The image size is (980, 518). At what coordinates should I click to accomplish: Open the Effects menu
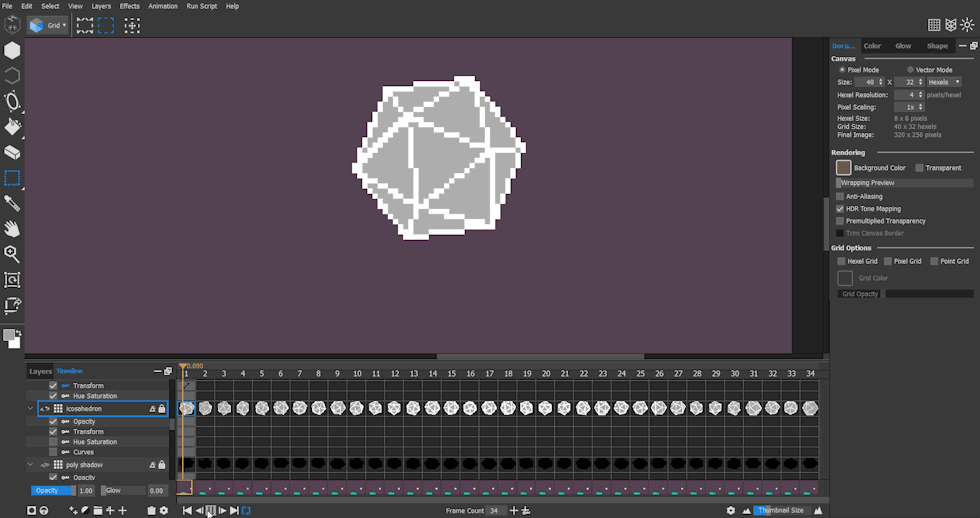pyautogui.click(x=130, y=6)
